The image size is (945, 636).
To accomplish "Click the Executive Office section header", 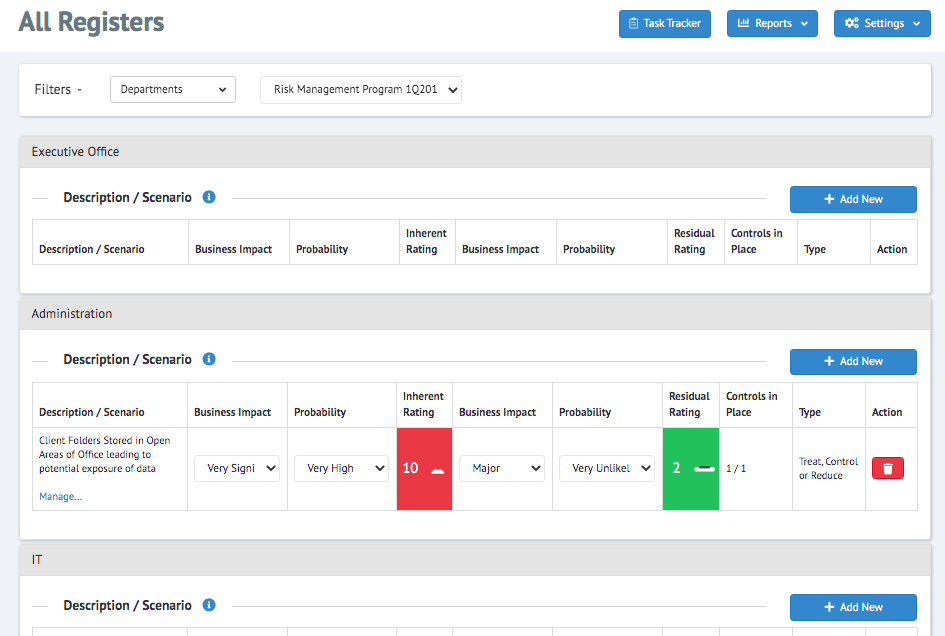I will 475,152.
